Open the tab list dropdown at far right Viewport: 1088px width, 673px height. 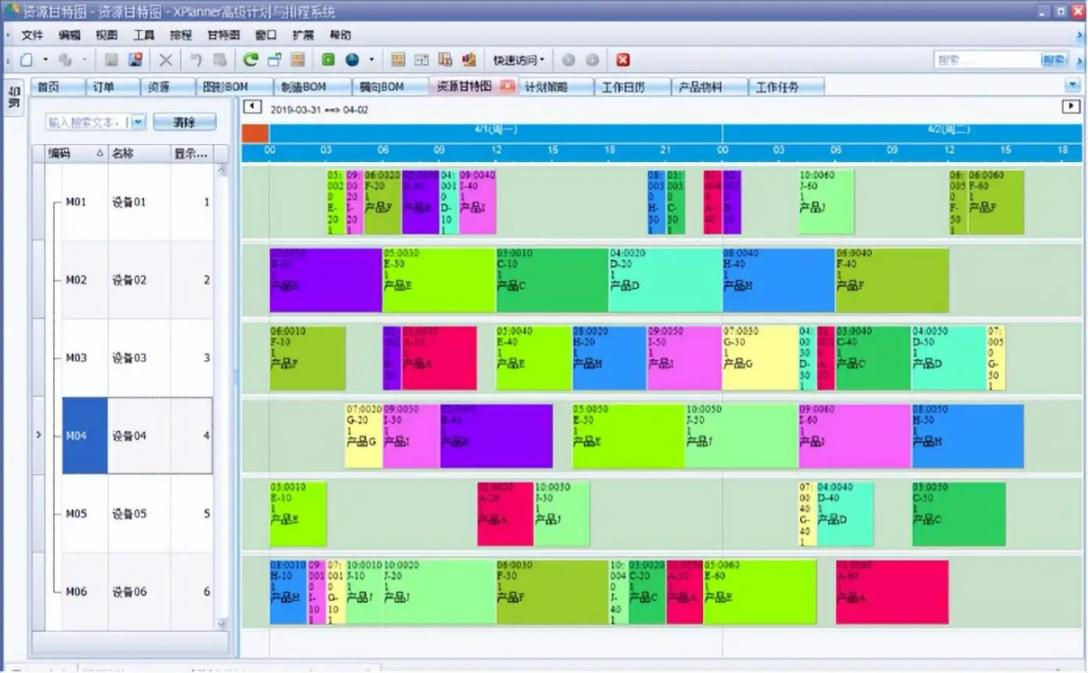point(1073,86)
